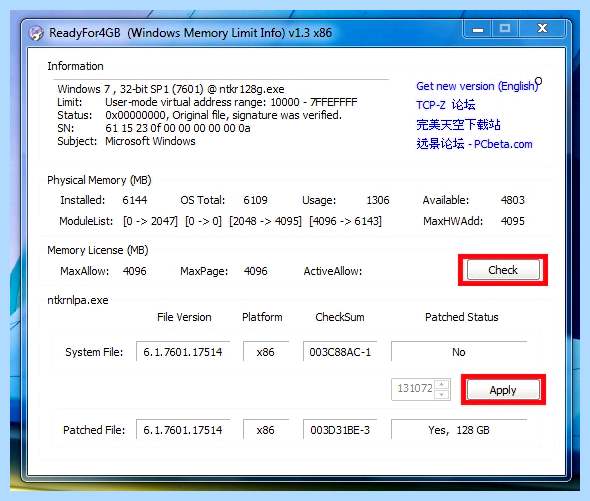This screenshot has height=501, width=590.
Task: Click the Patched File checksum 003D31BE-3
Action: click(340, 429)
